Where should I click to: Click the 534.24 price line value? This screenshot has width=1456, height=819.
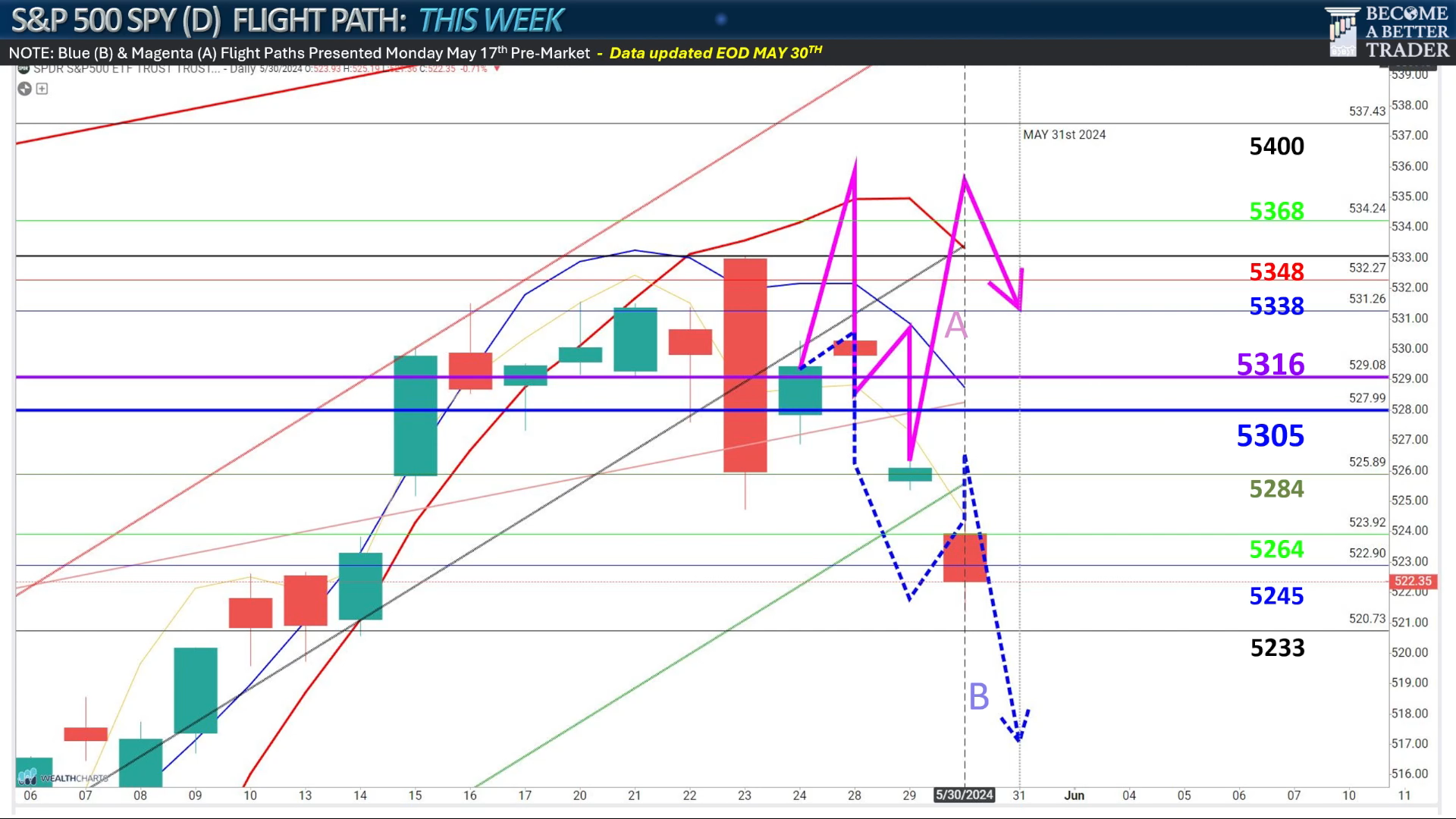[x=1367, y=209]
